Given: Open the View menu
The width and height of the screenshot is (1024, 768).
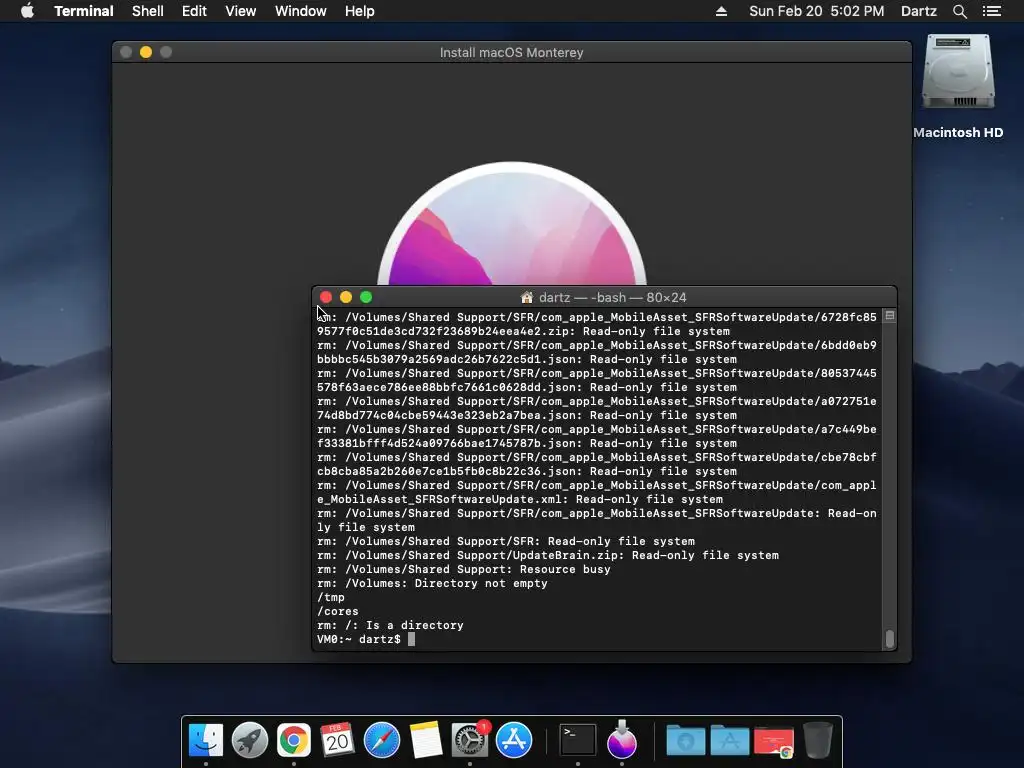Looking at the screenshot, I should (x=240, y=11).
